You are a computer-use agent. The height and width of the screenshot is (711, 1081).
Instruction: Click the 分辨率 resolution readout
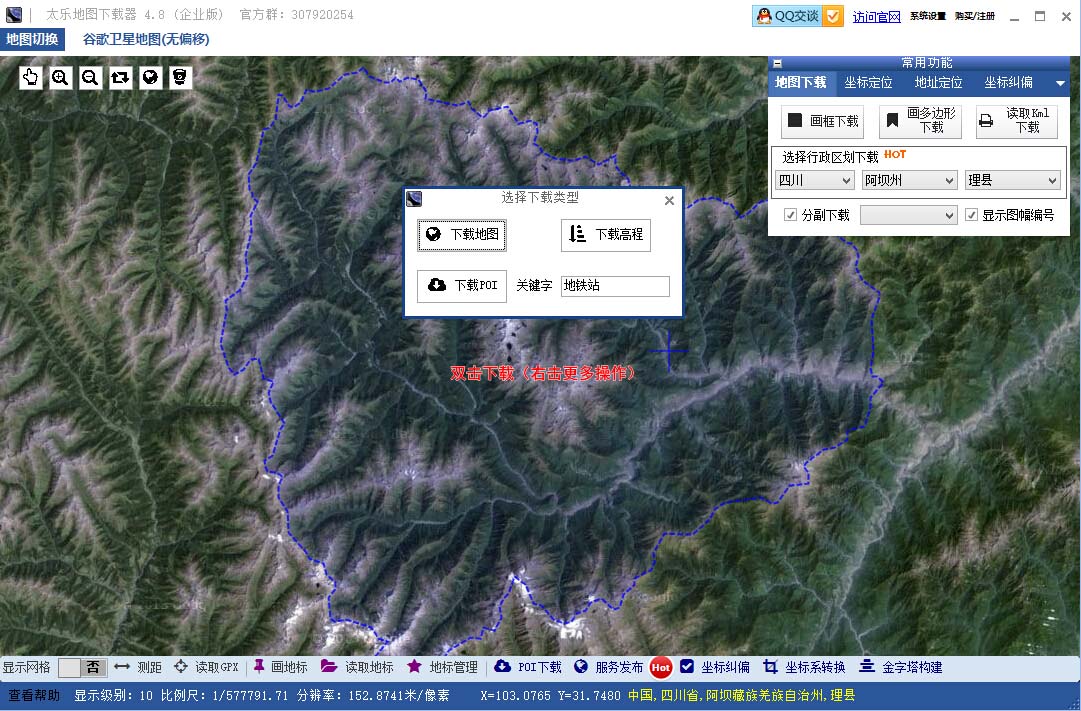coord(373,695)
